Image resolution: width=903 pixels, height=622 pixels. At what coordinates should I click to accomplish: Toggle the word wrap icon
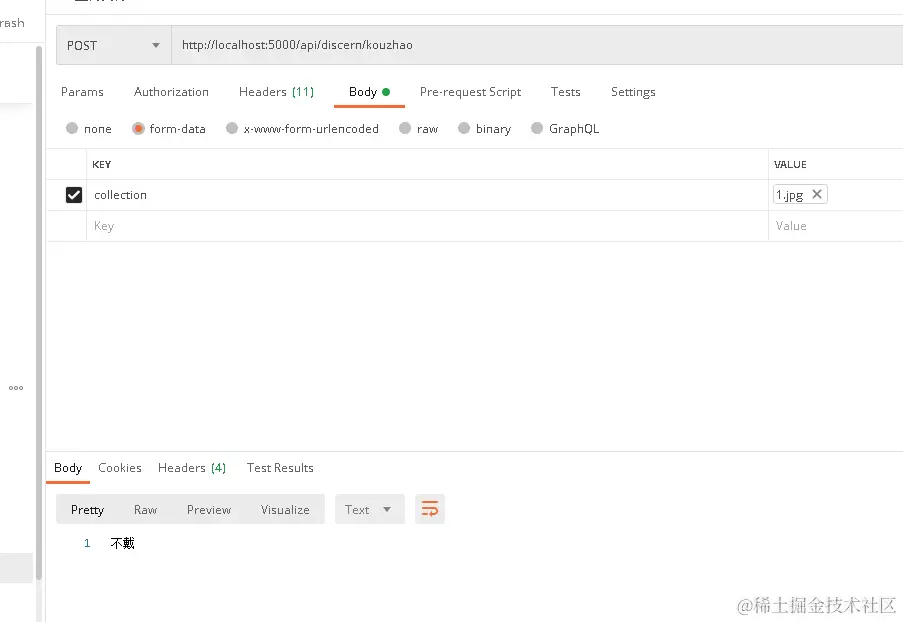click(430, 509)
